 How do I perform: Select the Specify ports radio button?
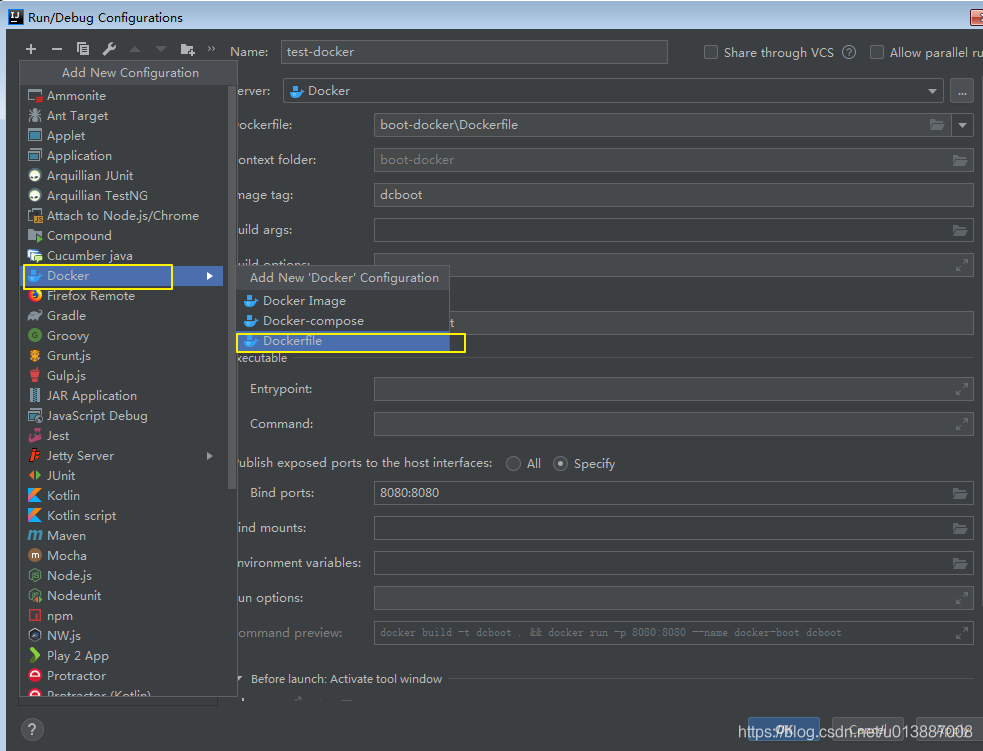point(560,463)
